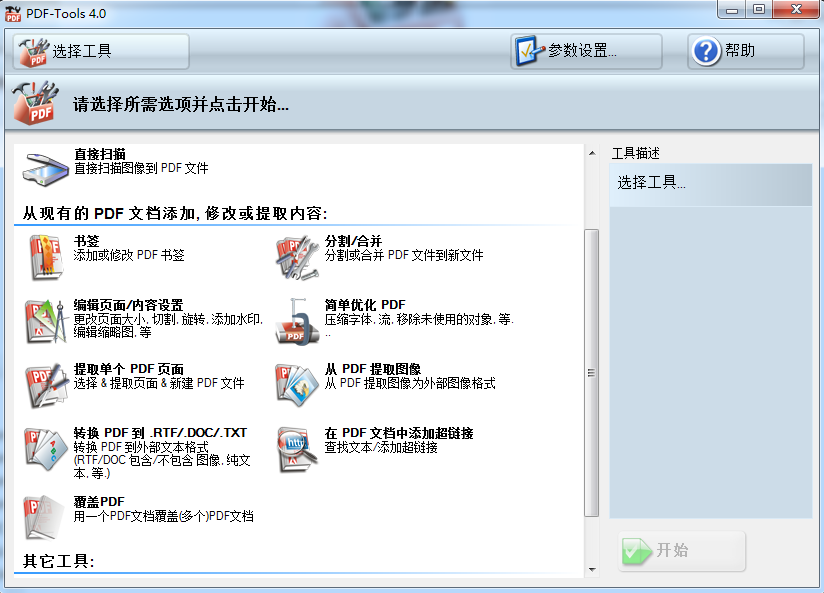
Task: Click description 添加或修改 PDF 书签
Action: pyautogui.click(x=129, y=255)
